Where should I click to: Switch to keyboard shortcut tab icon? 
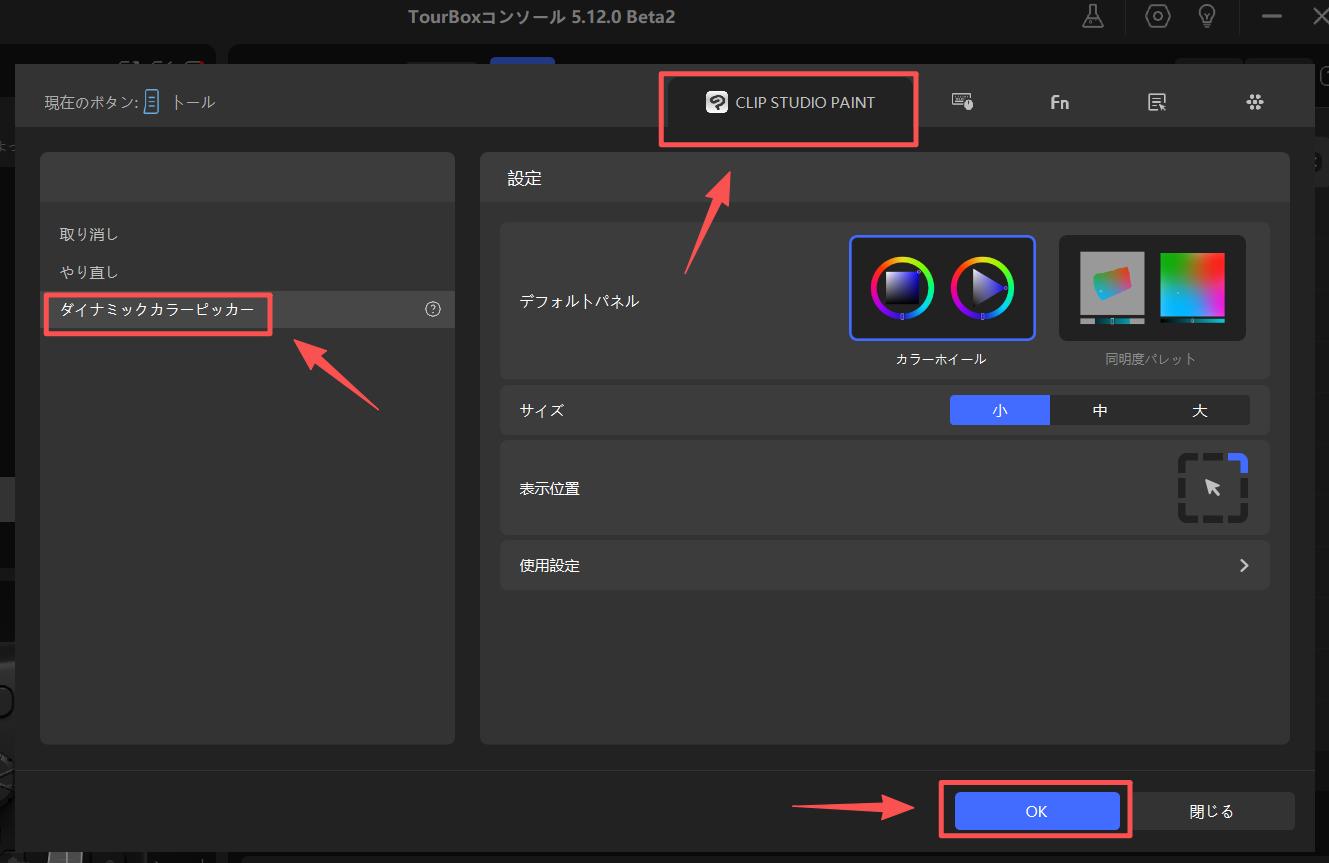pos(962,102)
